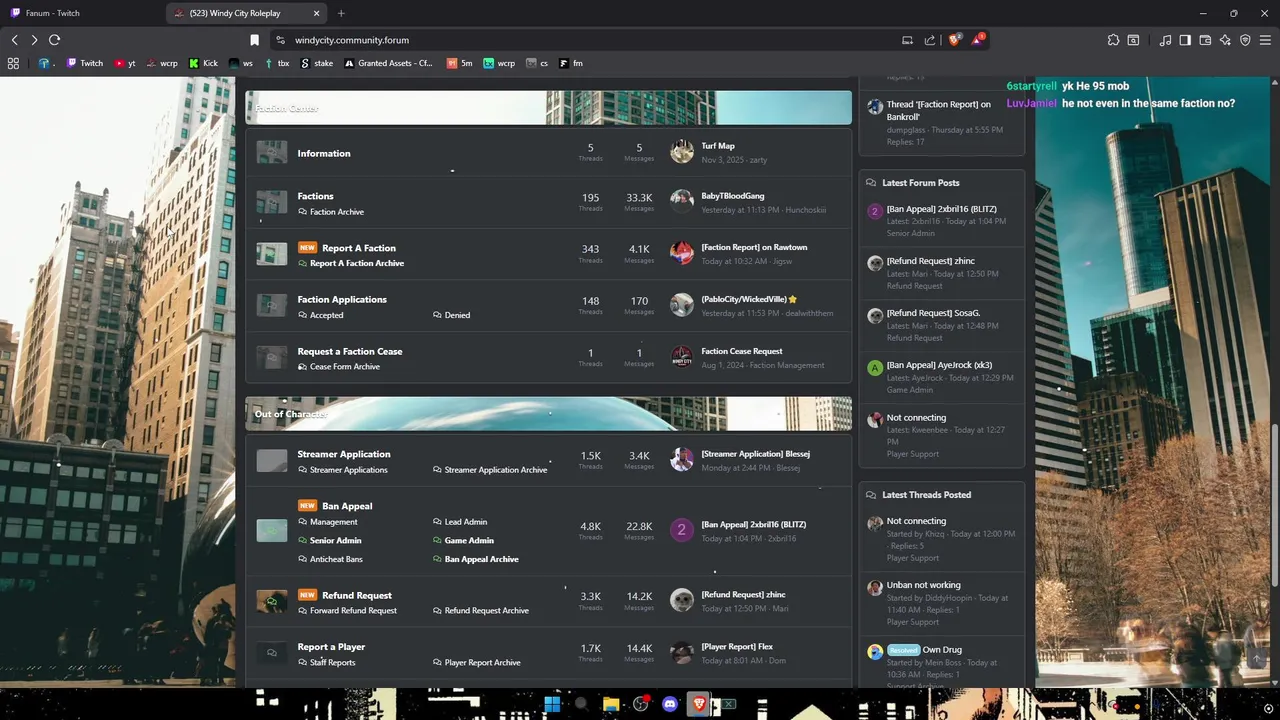Viewport: 1280px width, 720px height.
Task: Go back with the browser back arrow
Action: [14, 40]
